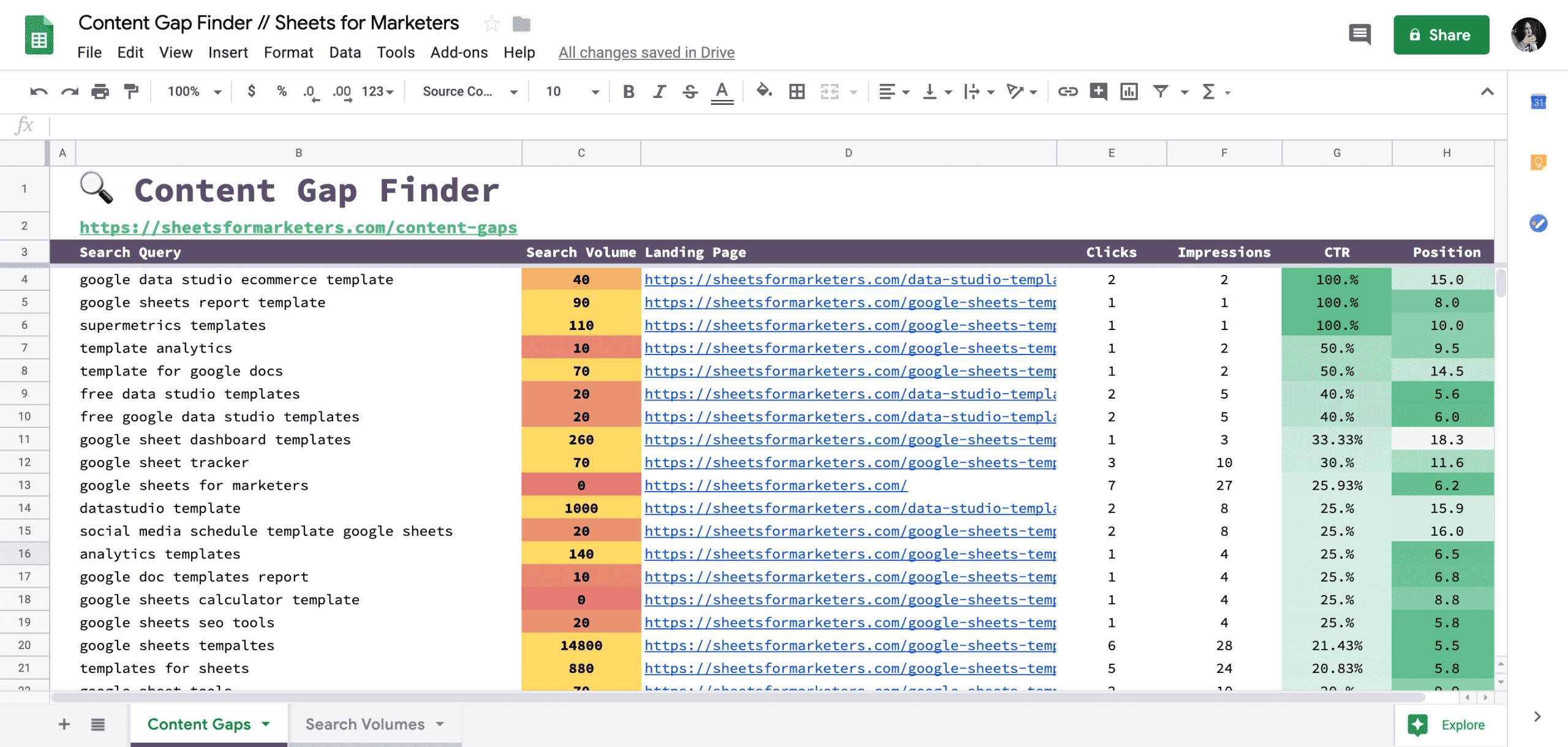This screenshot has height=747, width=1568.
Task: Open Calendar in the side panel
Action: pos(1539,102)
